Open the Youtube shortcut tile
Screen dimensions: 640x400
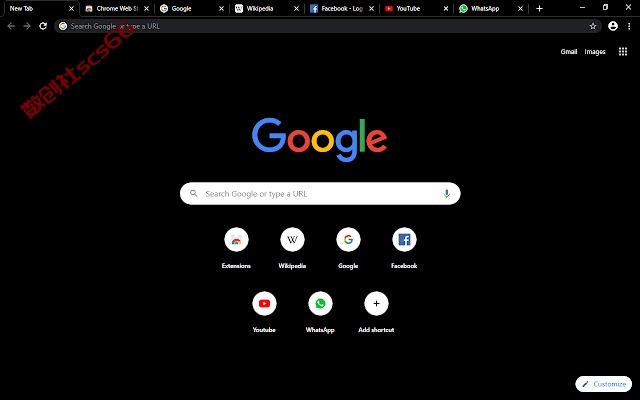(264, 304)
